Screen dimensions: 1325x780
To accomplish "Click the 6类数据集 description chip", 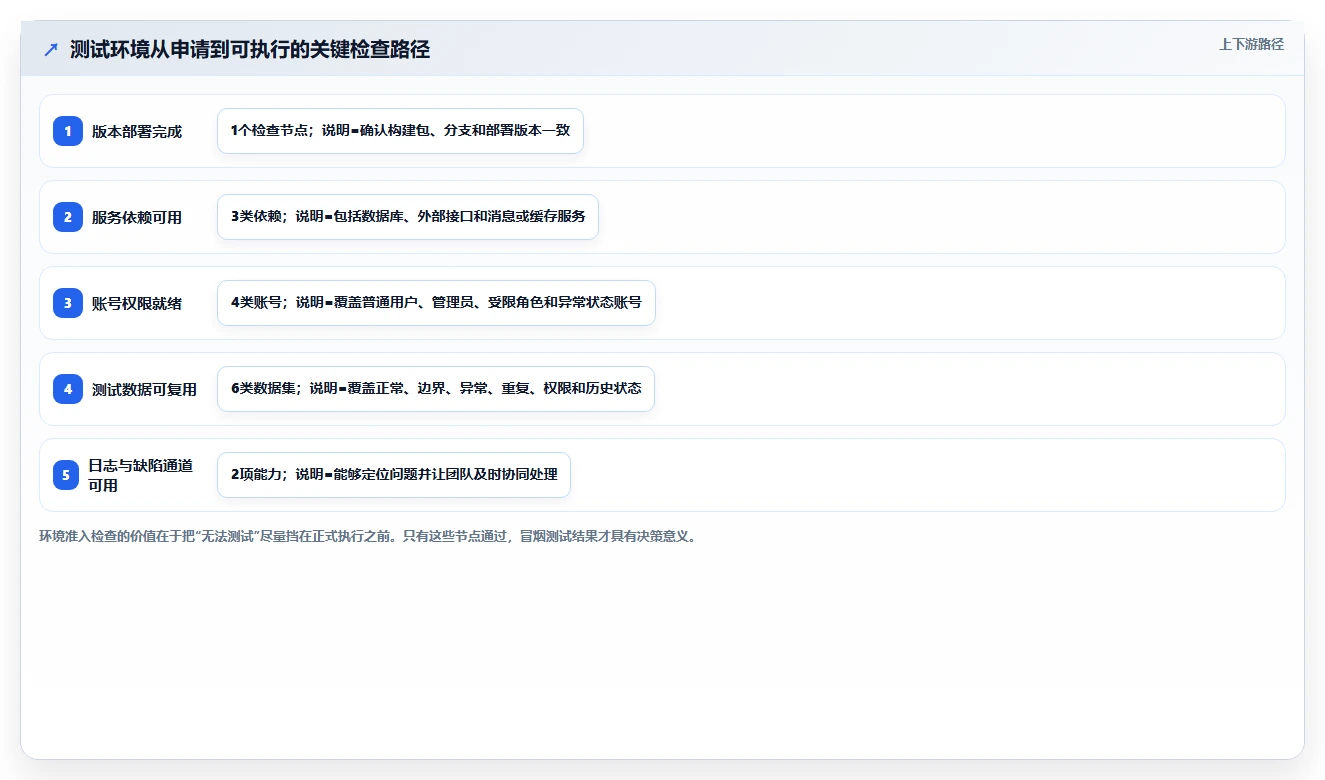I will click(x=436, y=389).
